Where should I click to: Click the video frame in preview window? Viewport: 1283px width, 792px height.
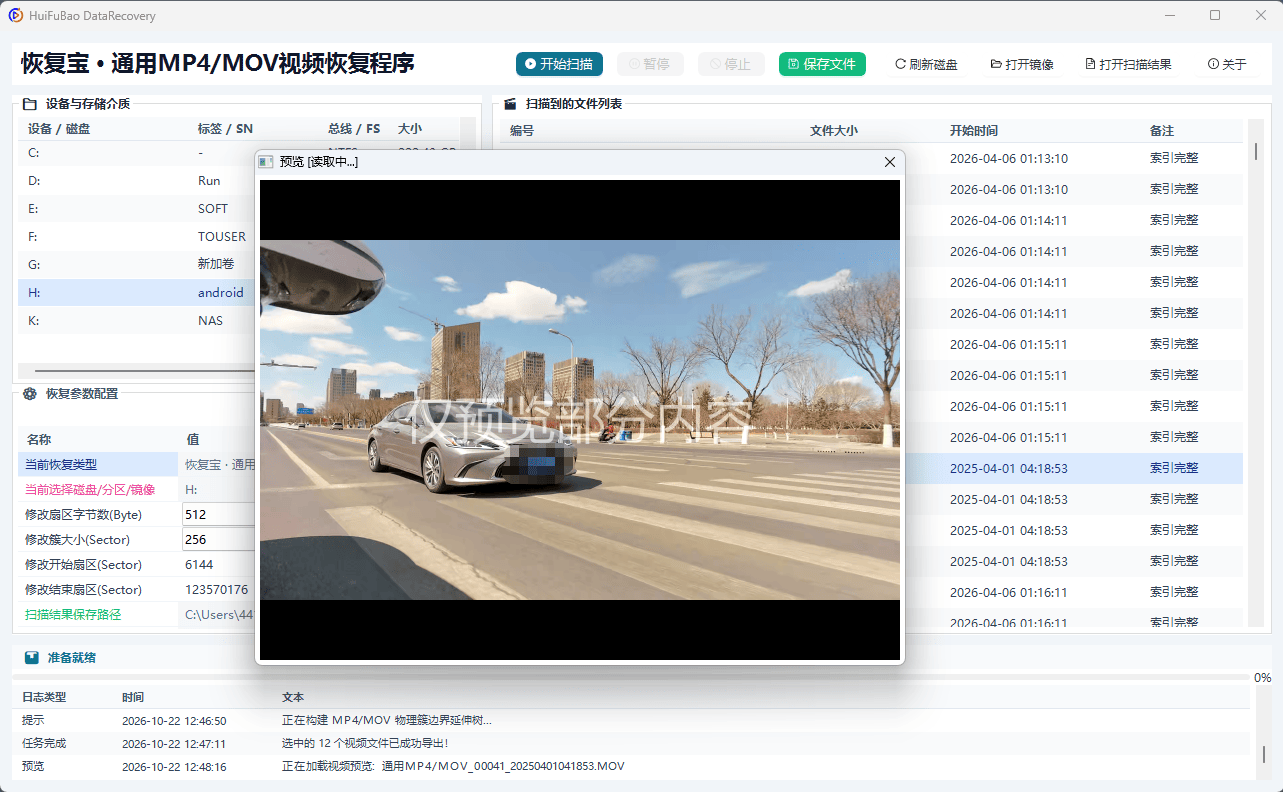580,420
